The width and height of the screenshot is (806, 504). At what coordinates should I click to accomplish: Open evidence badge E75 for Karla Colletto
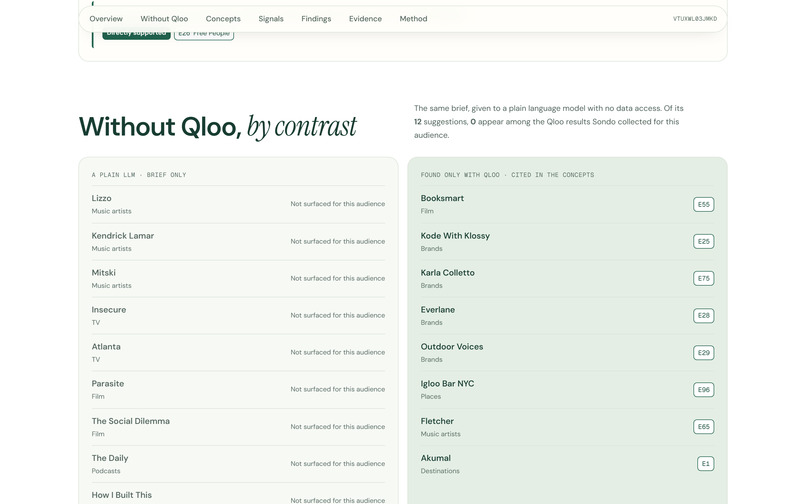[x=704, y=278]
